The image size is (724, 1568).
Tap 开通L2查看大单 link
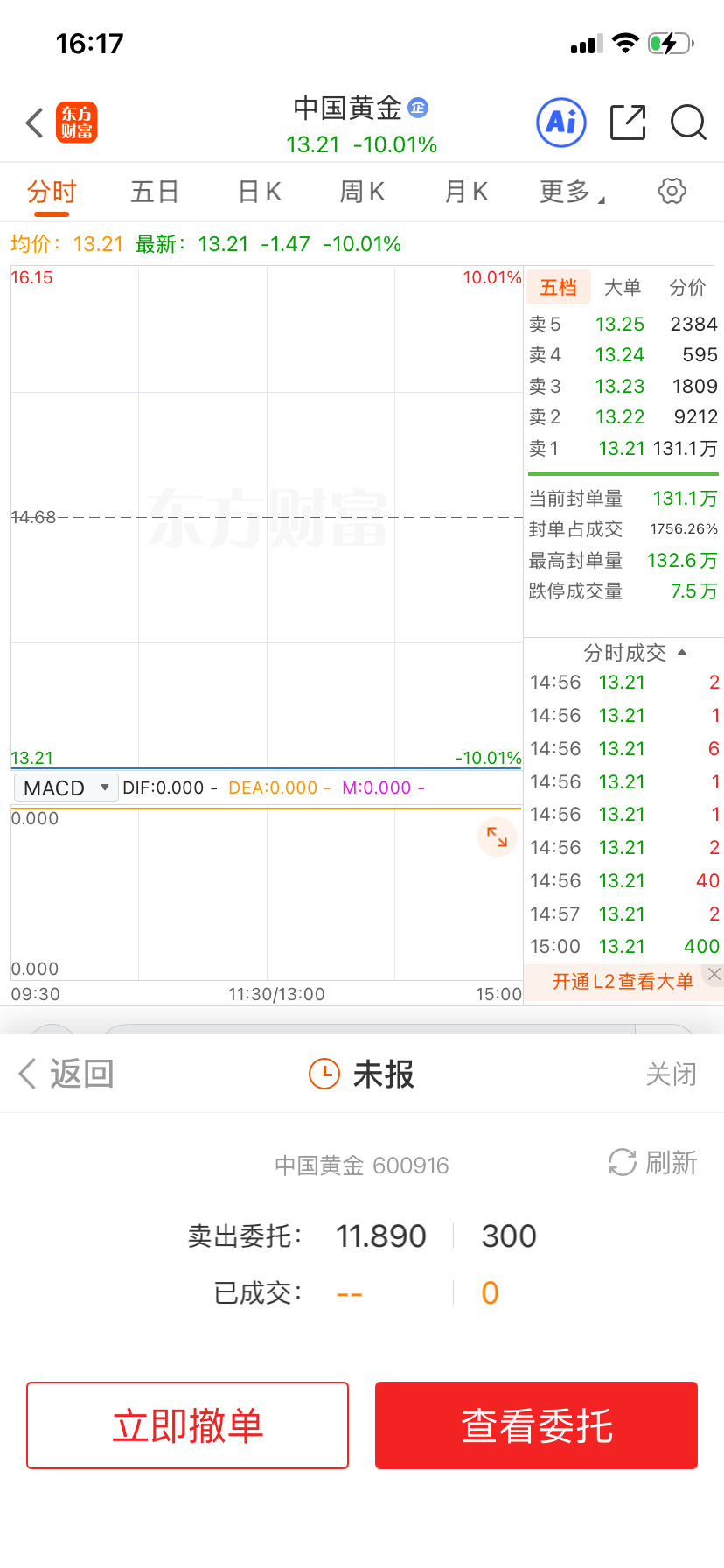pyautogui.click(x=623, y=982)
